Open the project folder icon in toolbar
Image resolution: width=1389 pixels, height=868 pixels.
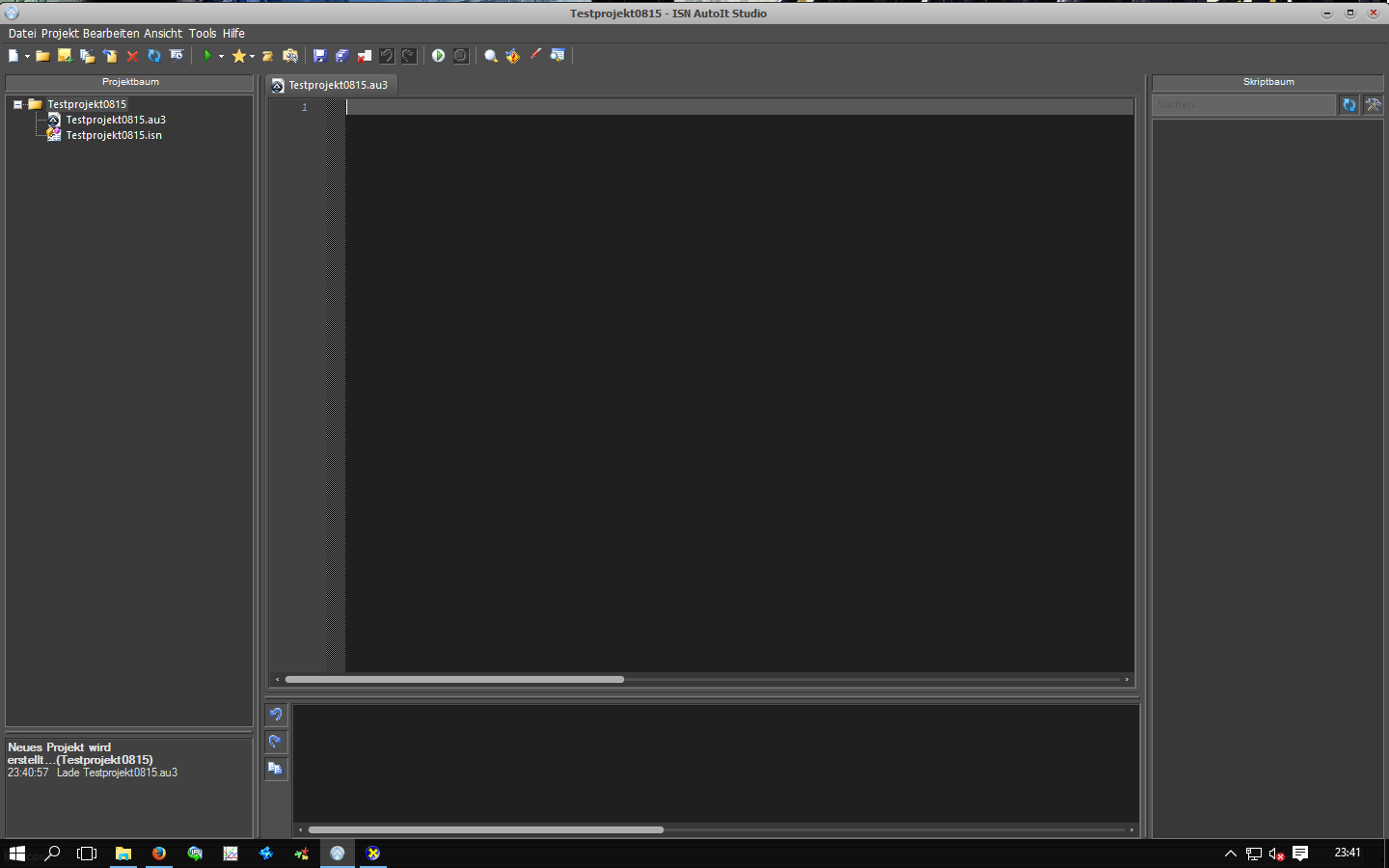43,56
